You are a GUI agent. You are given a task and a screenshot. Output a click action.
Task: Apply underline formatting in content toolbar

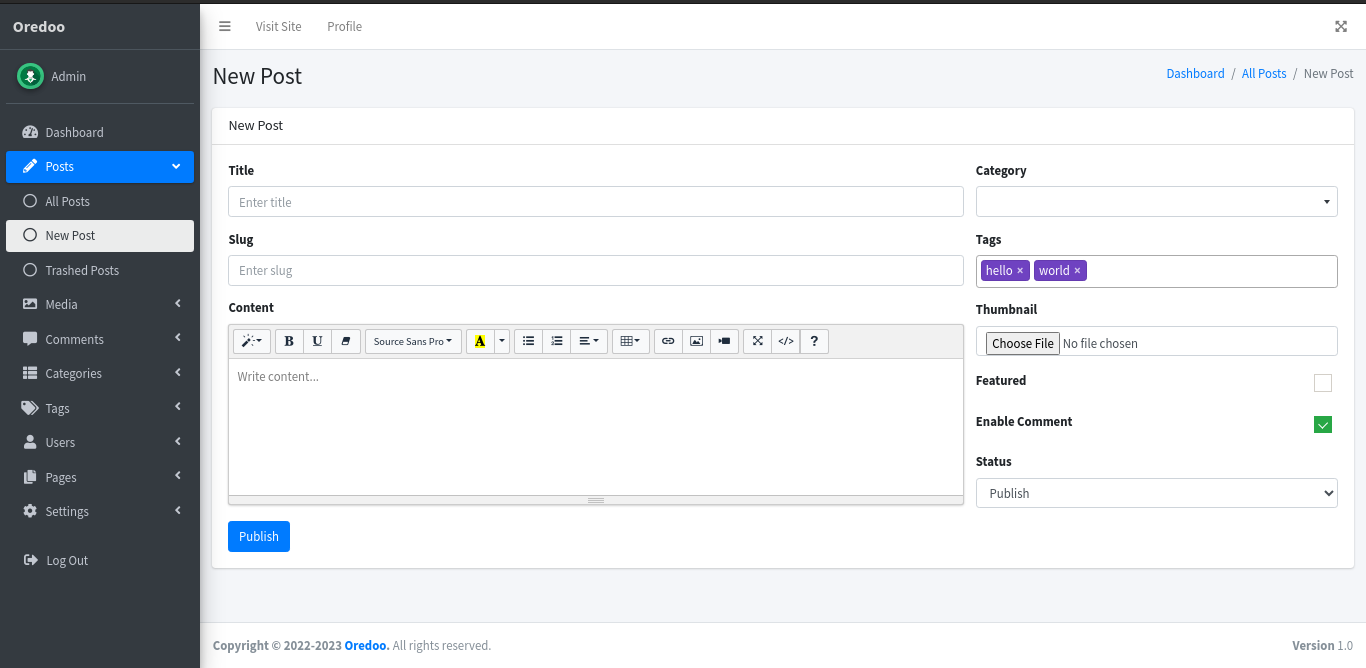(x=317, y=341)
